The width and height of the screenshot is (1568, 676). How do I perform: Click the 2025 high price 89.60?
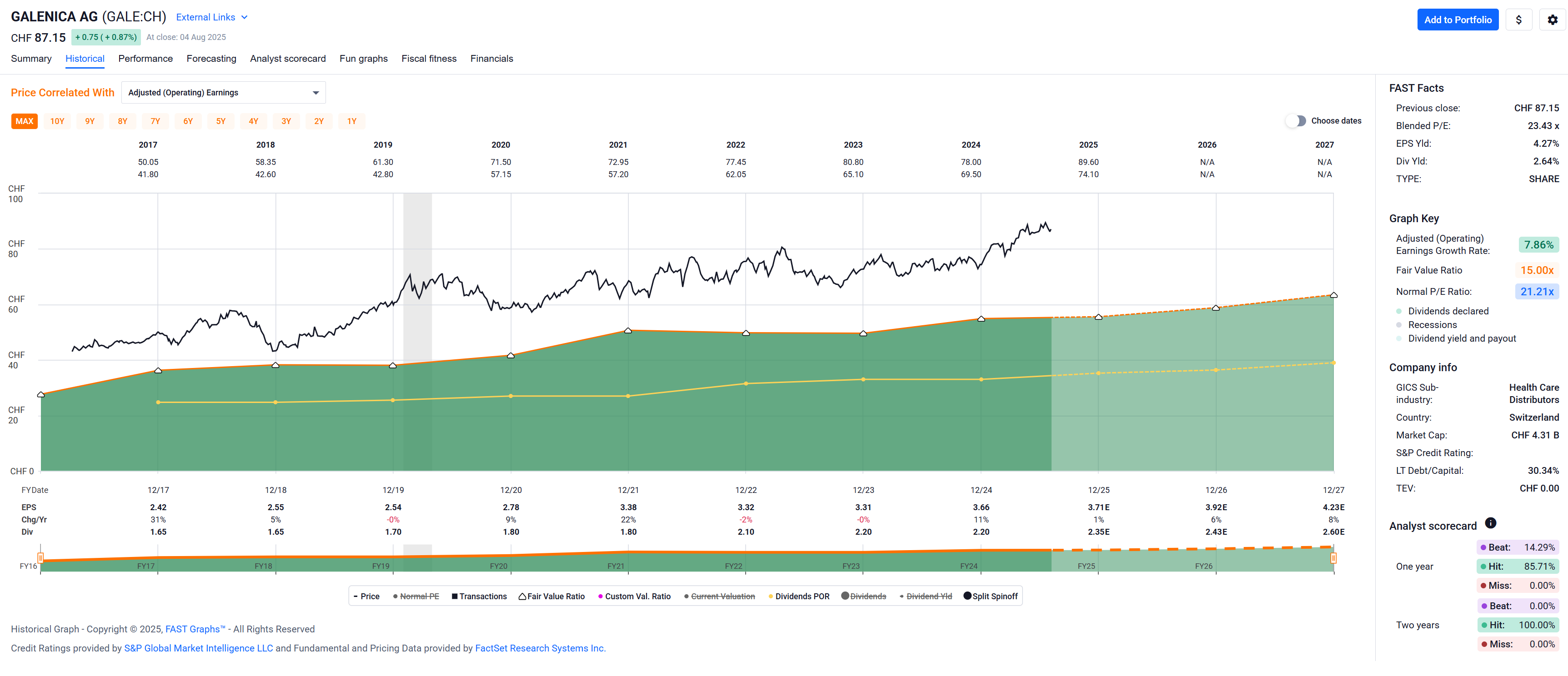pyautogui.click(x=1088, y=162)
